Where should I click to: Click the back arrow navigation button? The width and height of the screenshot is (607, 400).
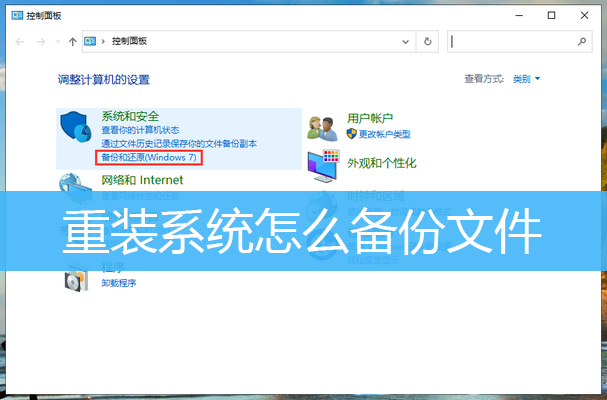pos(19,41)
